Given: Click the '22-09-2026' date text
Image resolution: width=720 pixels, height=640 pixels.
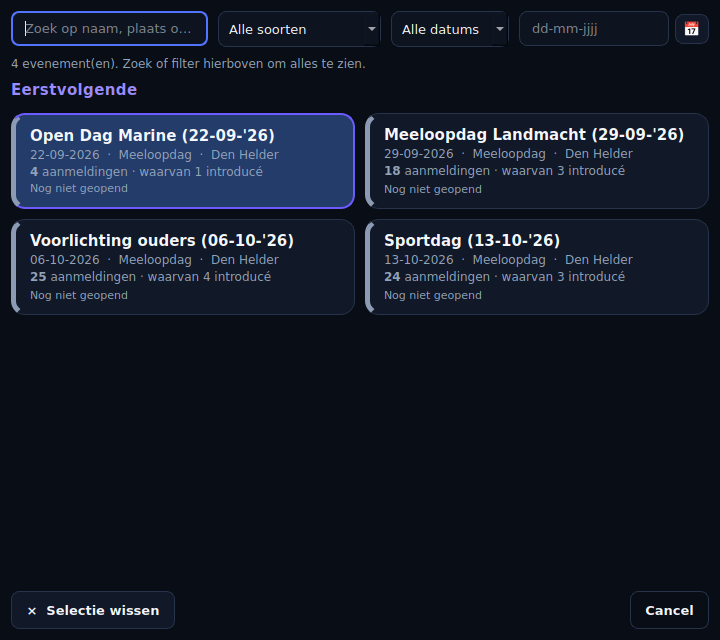Looking at the screenshot, I should tap(65, 155).
